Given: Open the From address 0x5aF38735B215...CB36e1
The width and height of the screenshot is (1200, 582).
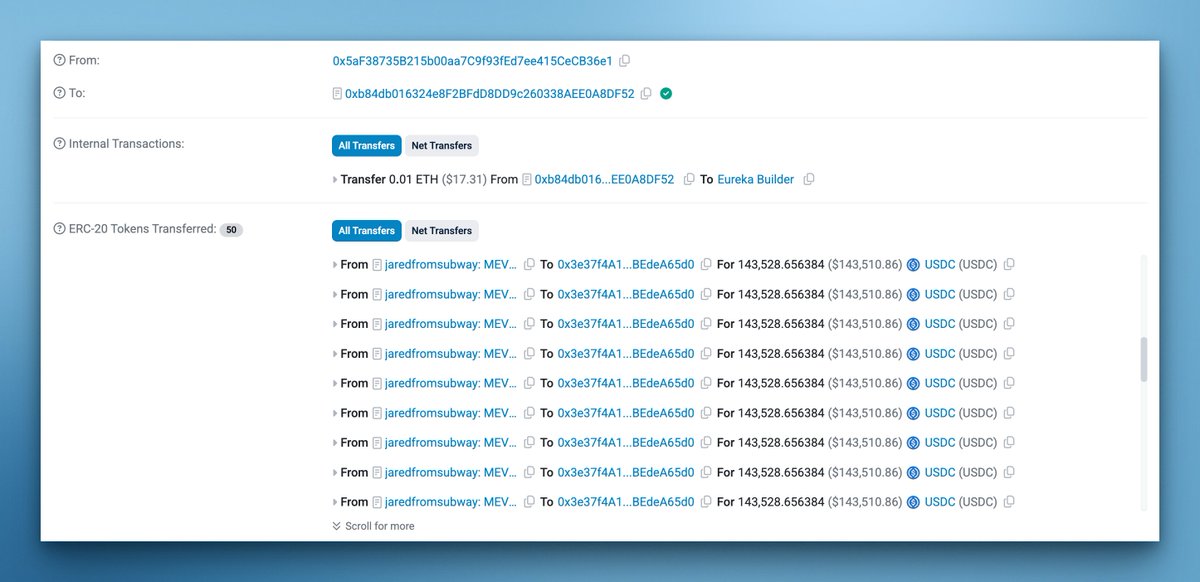Looking at the screenshot, I should [x=472, y=61].
